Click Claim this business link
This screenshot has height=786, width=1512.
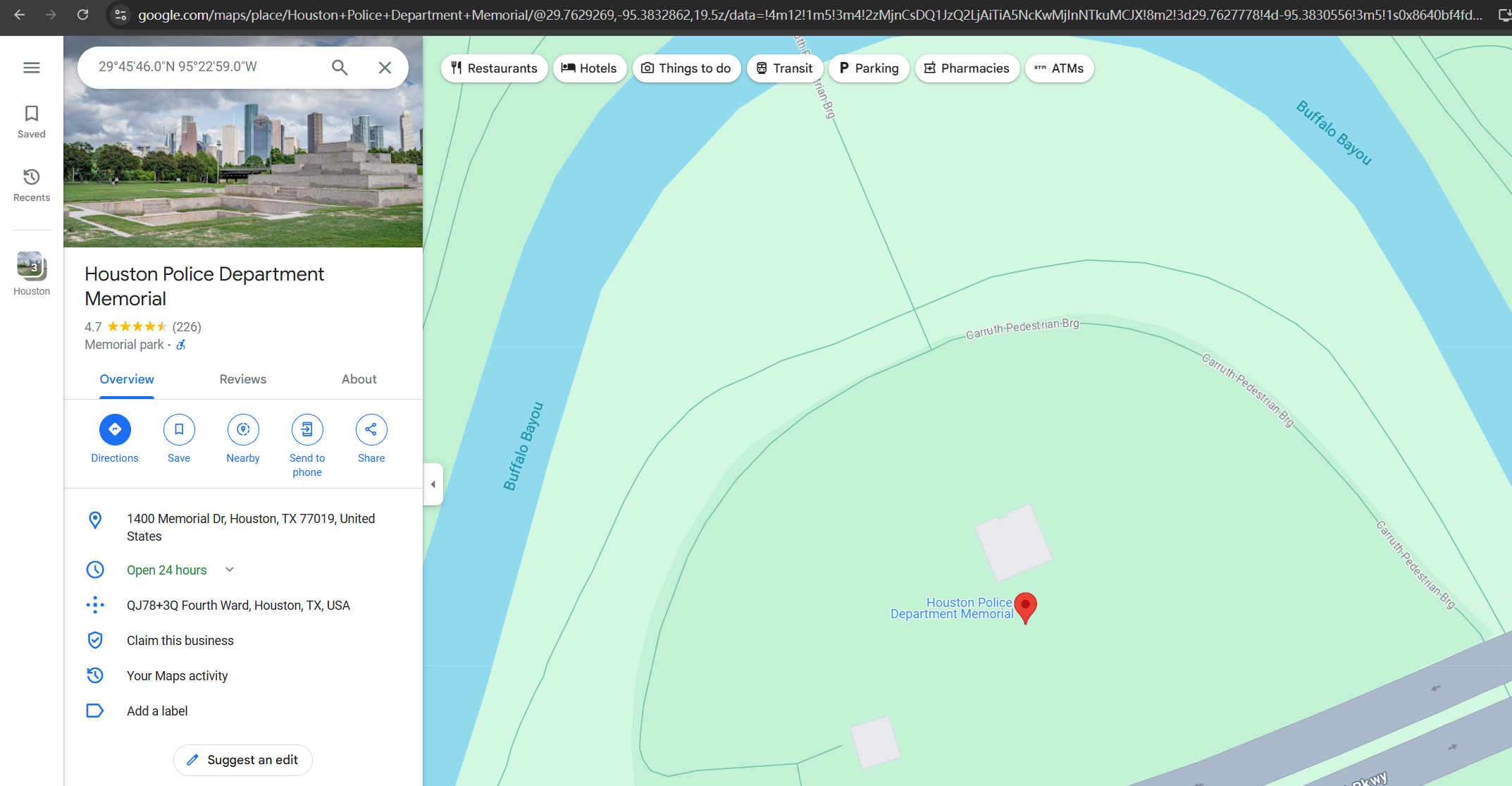180,641
